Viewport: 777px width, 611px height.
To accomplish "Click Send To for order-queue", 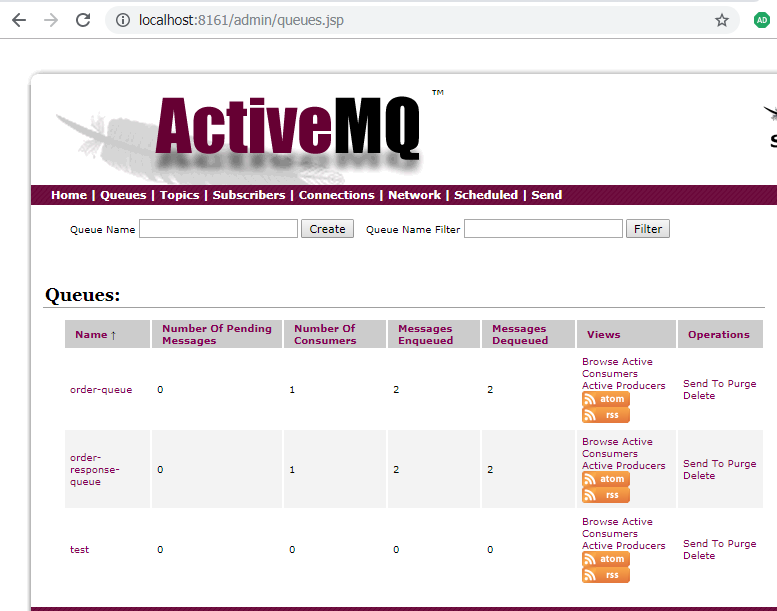I will [704, 384].
